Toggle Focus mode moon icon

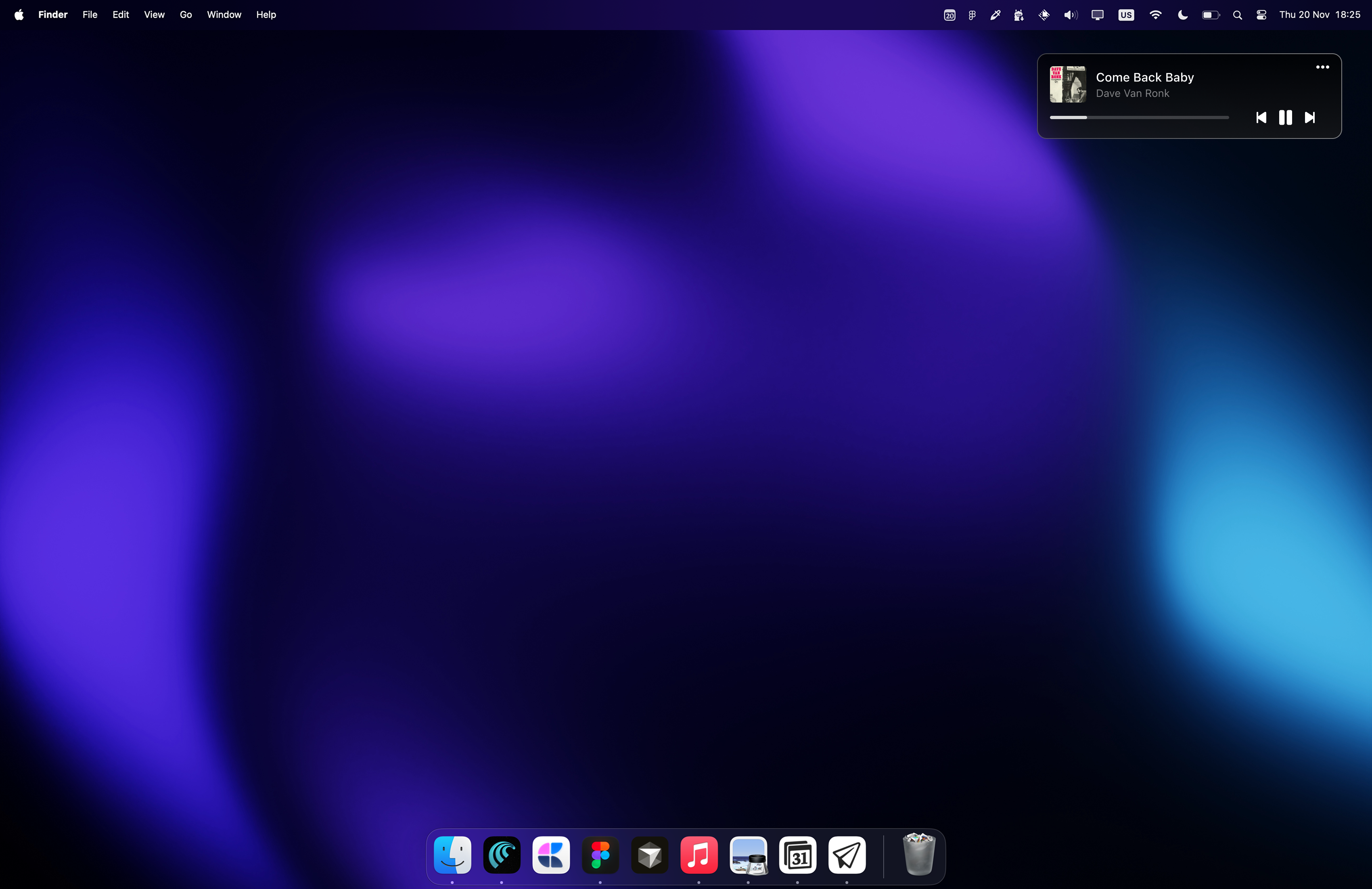[x=1182, y=15]
